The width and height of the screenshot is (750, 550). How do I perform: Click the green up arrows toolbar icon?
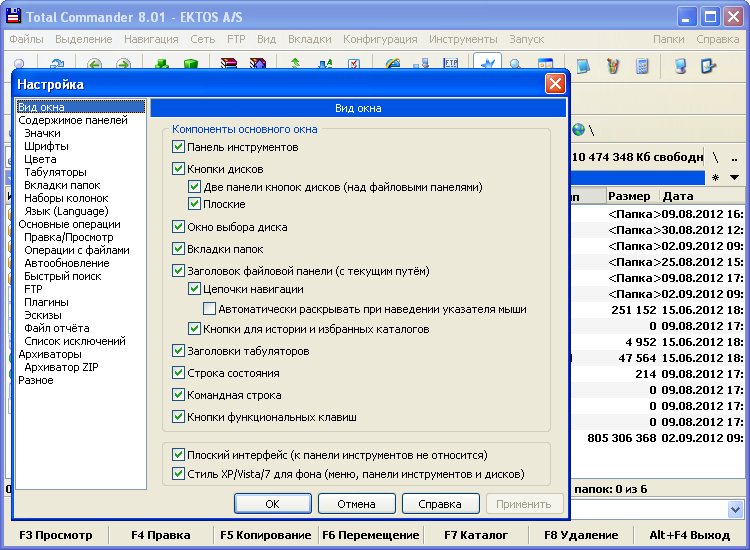coord(295,64)
